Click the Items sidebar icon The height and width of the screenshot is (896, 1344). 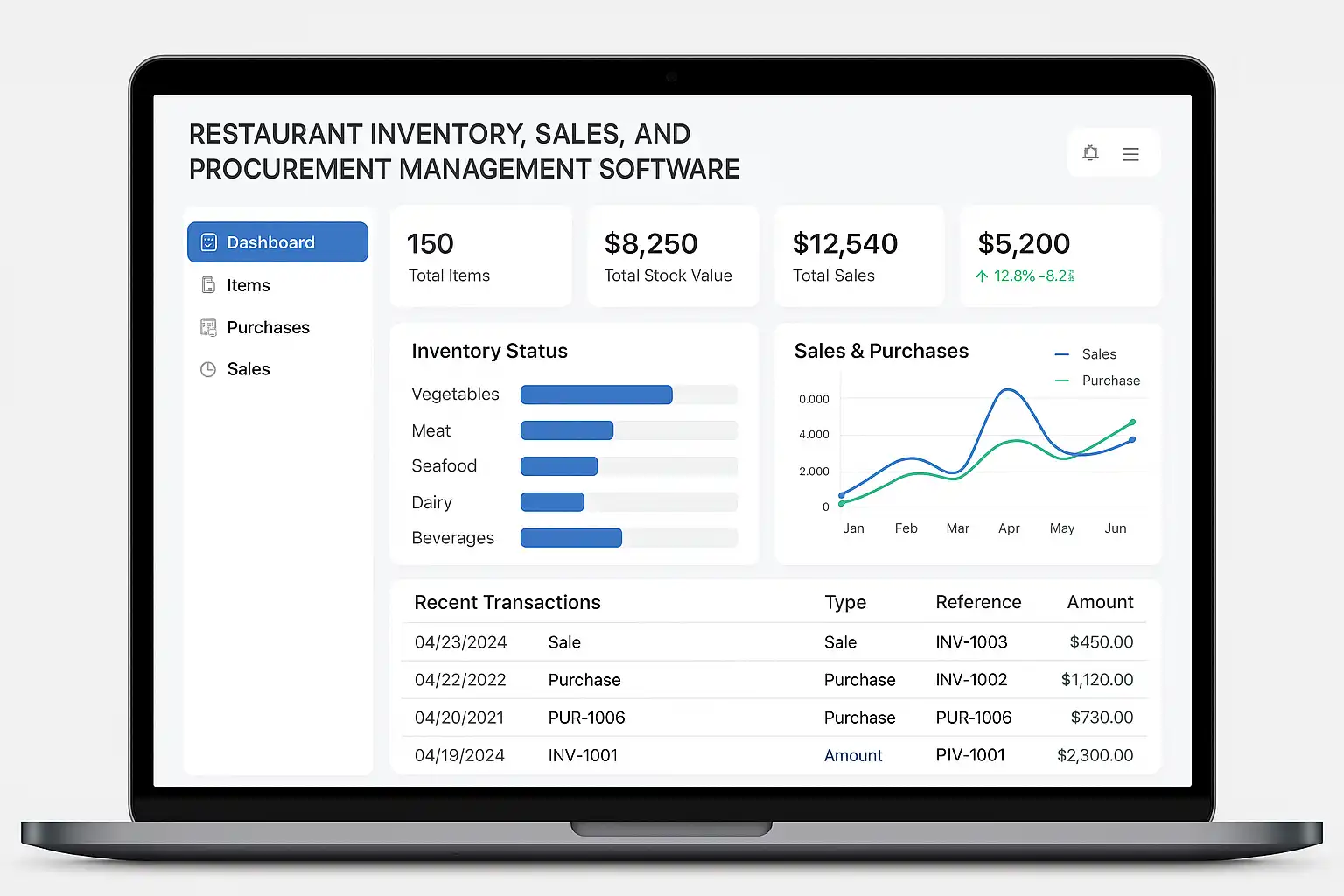(208, 285)
